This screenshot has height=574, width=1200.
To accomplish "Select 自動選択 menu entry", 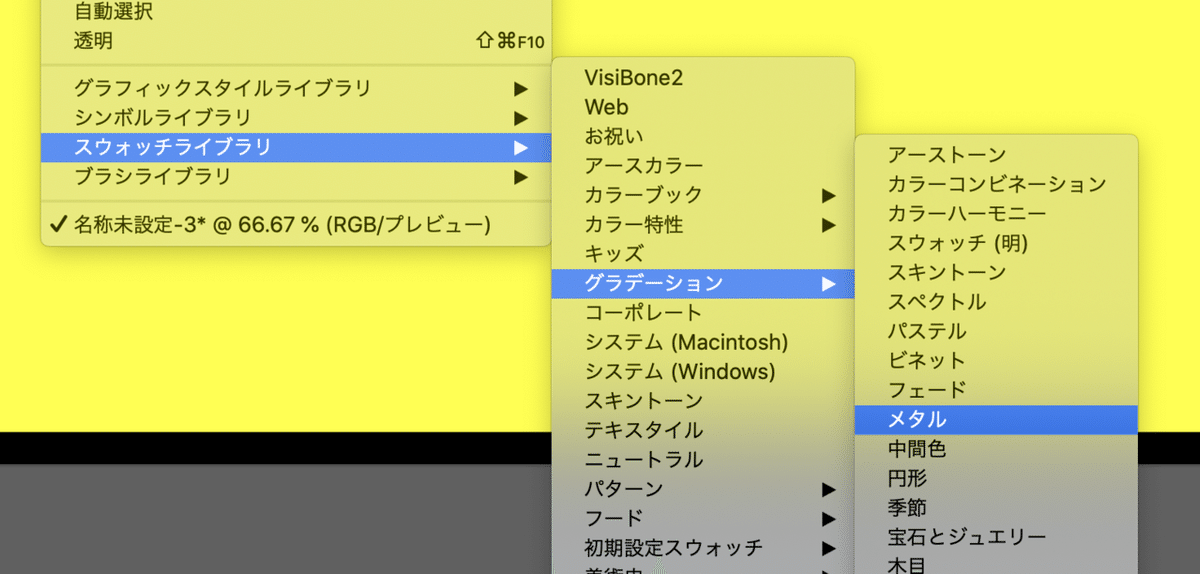I will coord(296,12).
